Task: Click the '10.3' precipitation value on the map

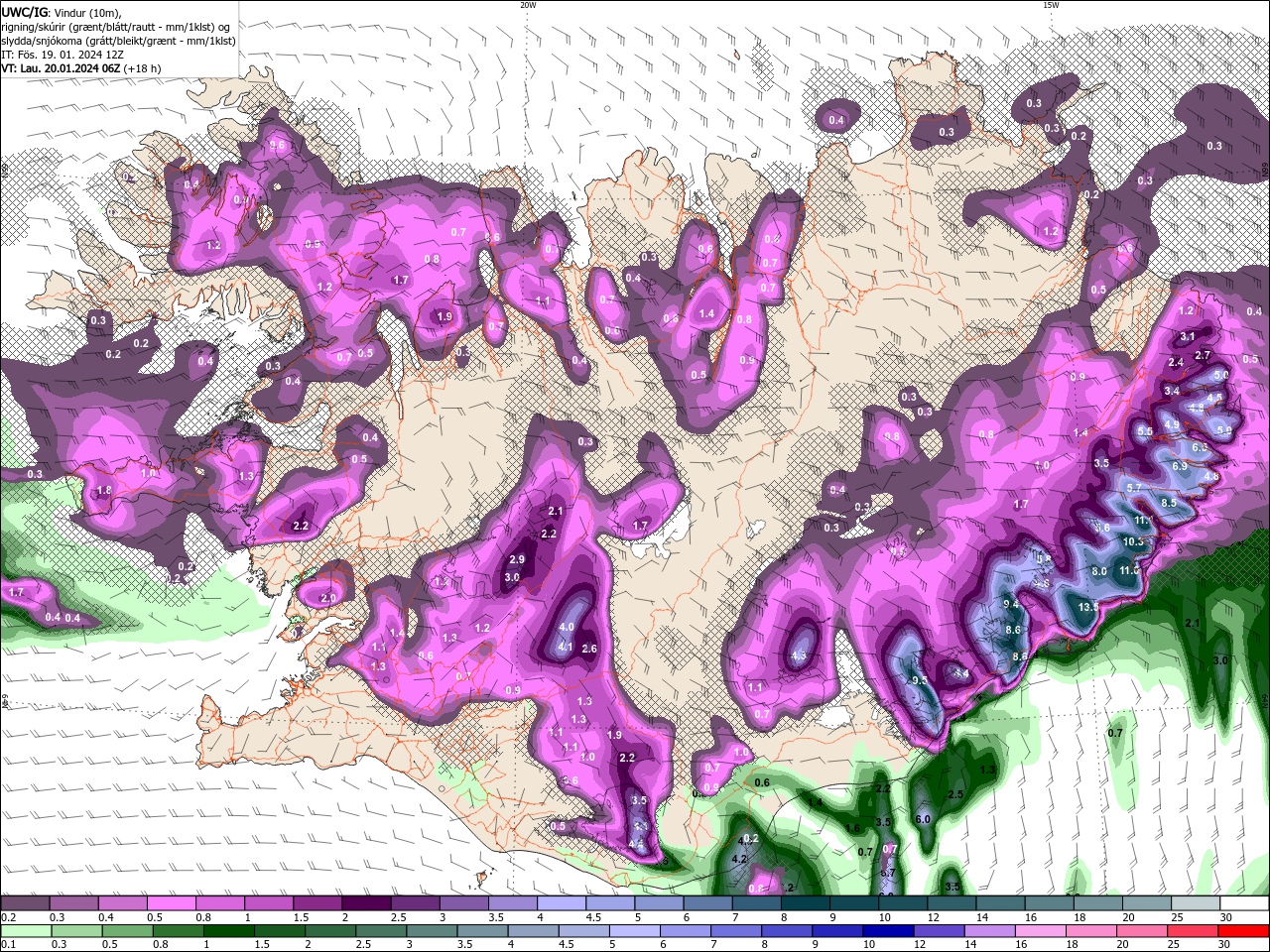Action: tap(1133, 541)
